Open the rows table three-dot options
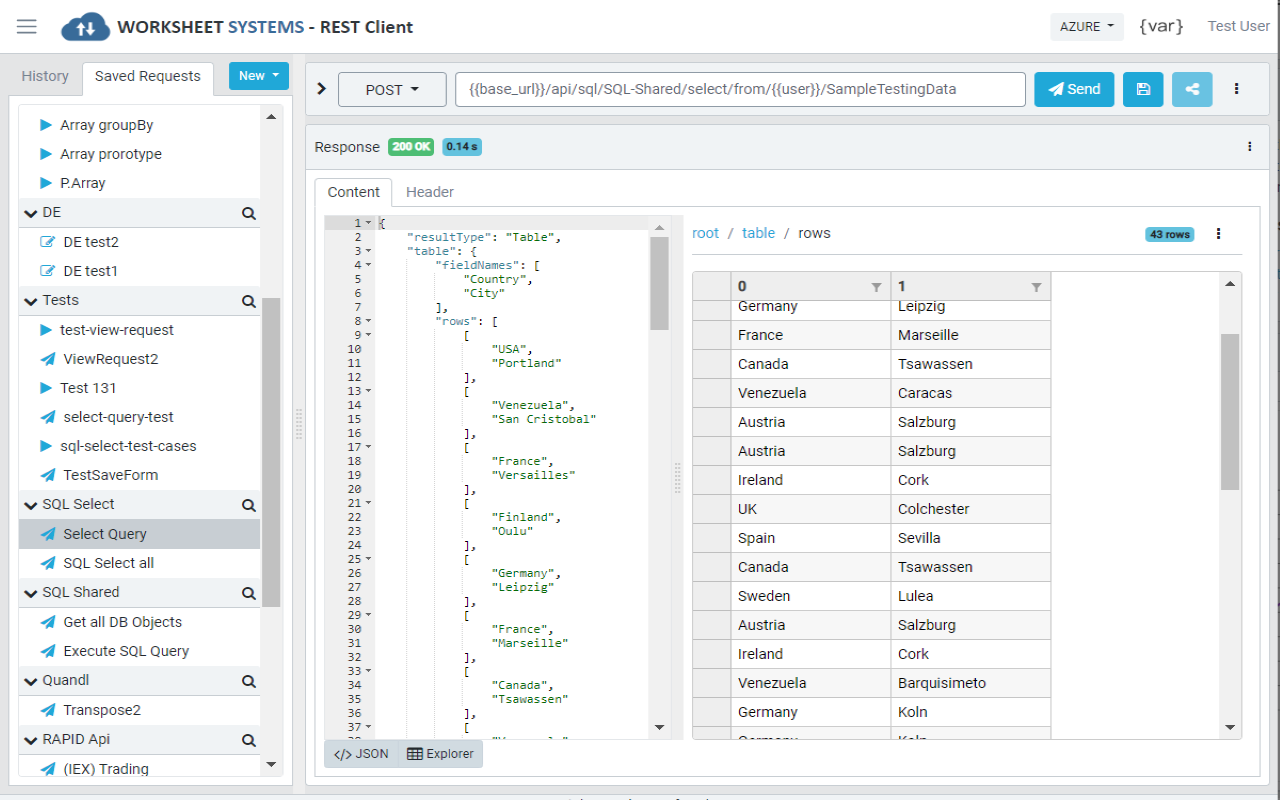This screenshot has width=1280, height=800. coord(1218,234)
